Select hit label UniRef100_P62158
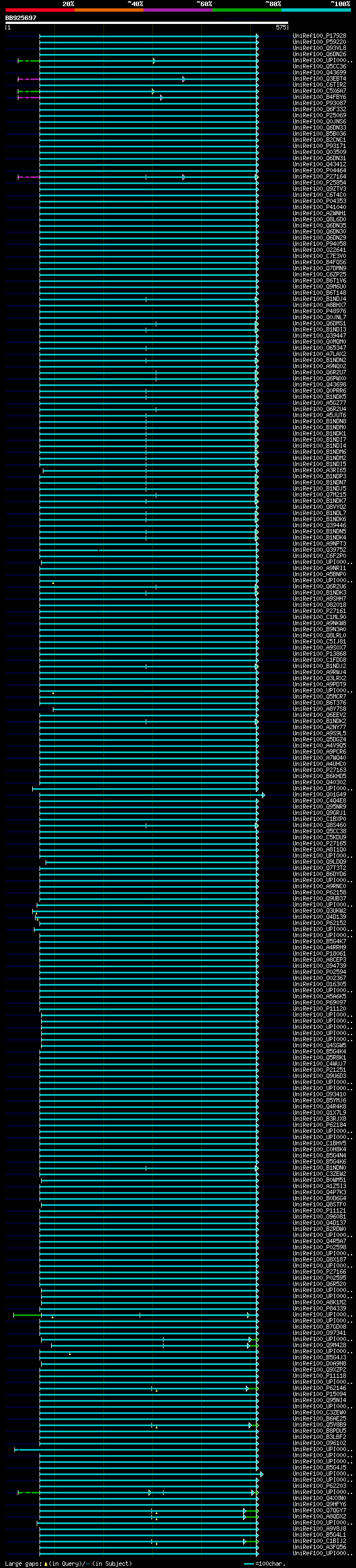The width and height of the screenshot is (356, 1568). pyautogui.click(x=319, y=892)
